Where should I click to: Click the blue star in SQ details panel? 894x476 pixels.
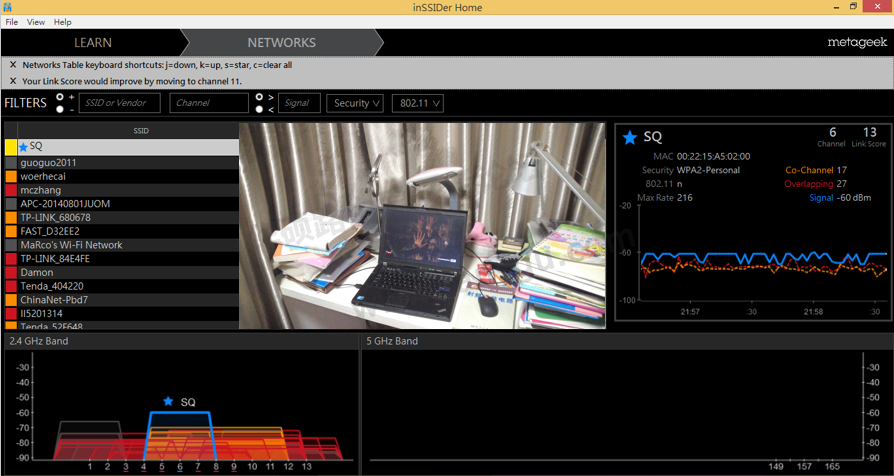coord(629,137)
